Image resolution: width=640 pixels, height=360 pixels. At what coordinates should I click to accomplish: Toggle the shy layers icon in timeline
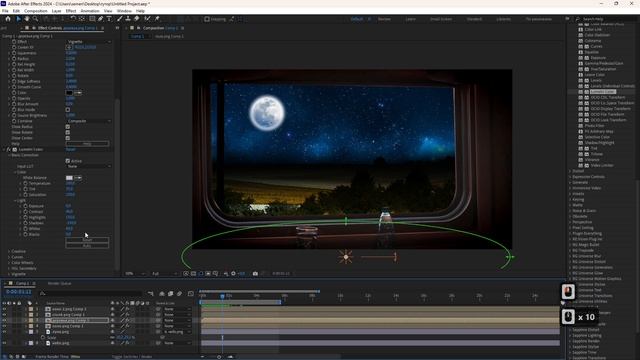tap(162, 293)
